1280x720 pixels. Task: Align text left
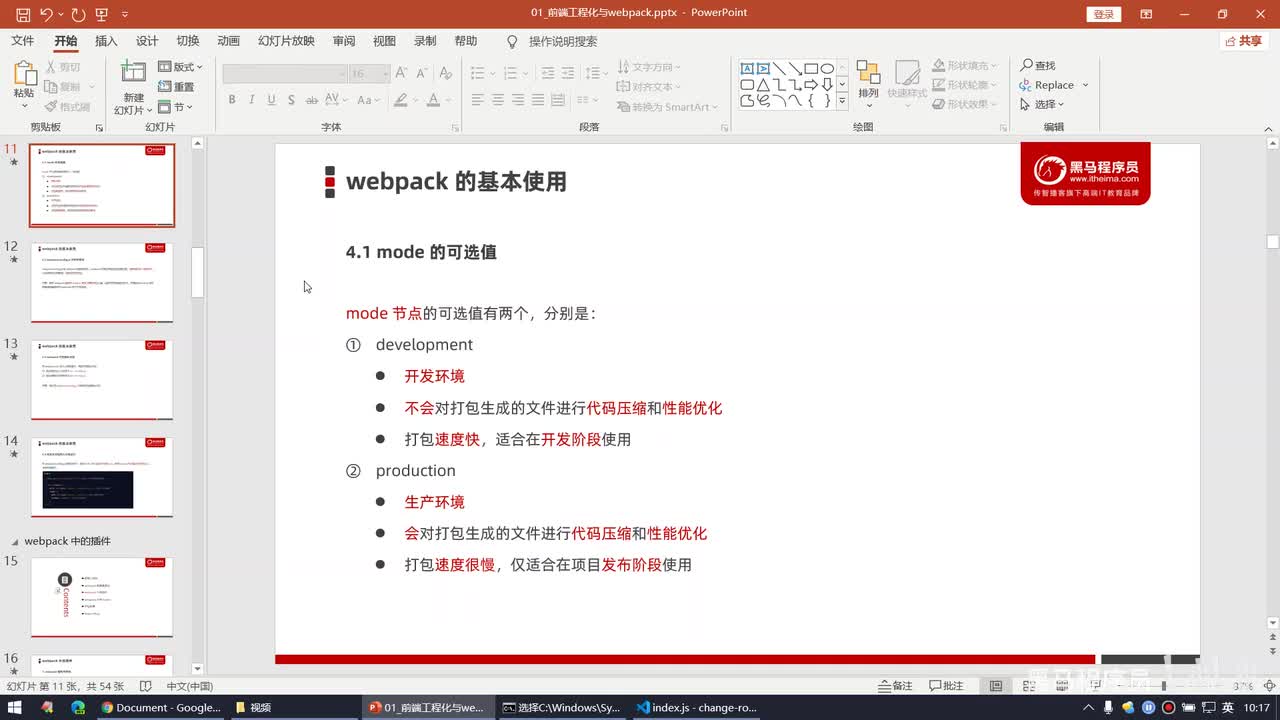[x=477, y=100]
